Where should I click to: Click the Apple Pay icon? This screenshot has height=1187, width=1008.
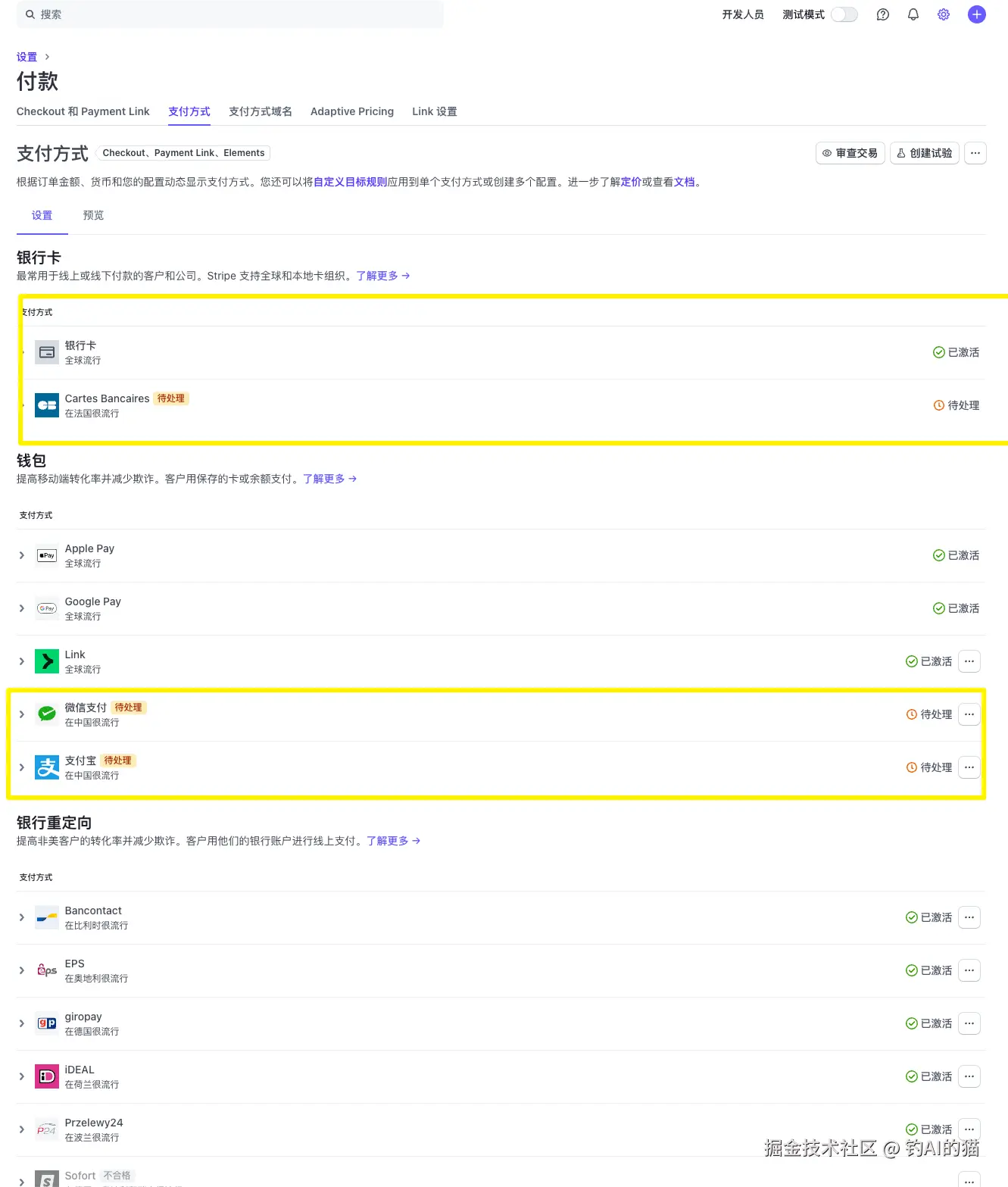(x=46, y=555)
